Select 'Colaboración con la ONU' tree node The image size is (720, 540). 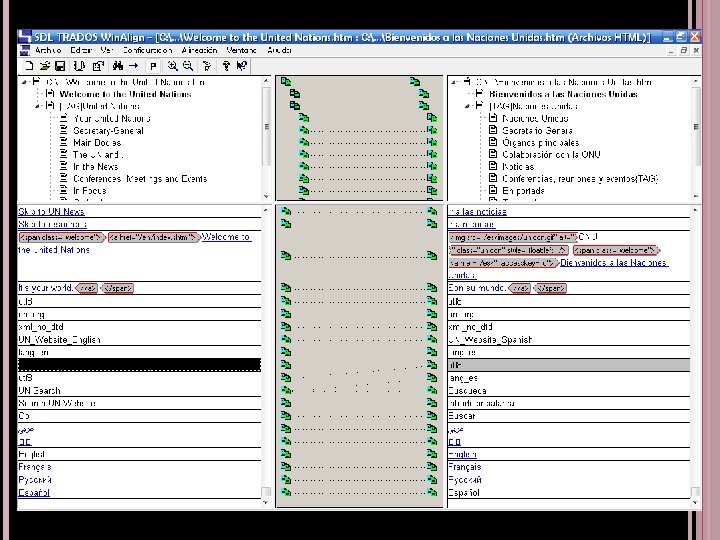[551, 154]
